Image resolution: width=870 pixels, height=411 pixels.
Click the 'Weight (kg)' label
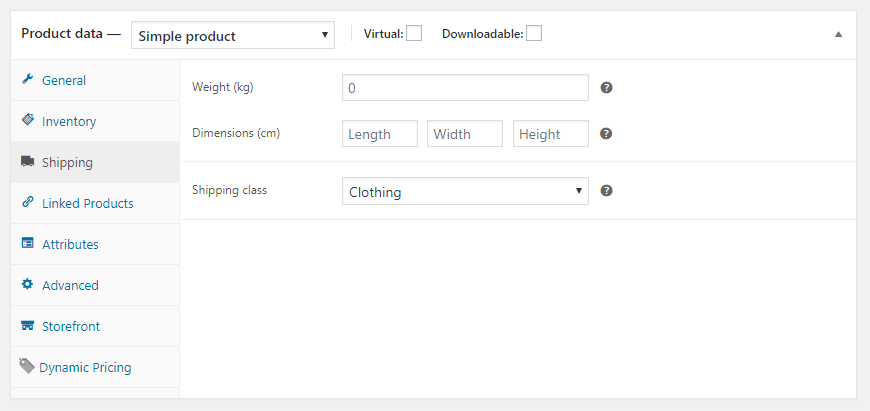(222, 88)
